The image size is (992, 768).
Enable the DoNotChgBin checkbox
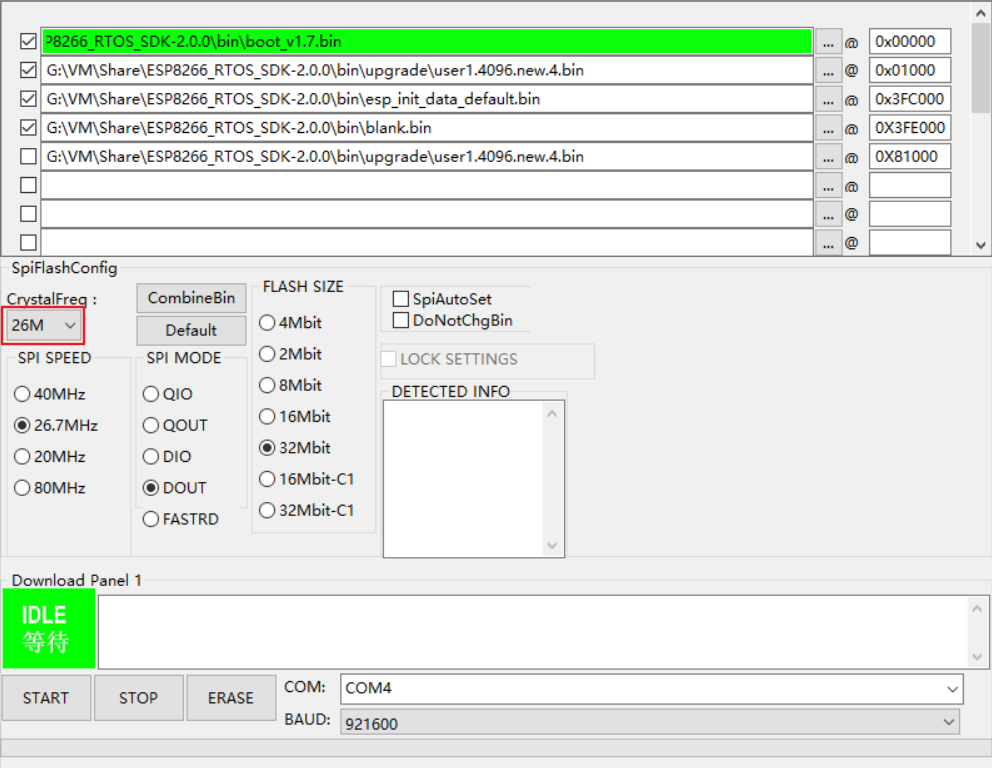(x=400, y=320)
